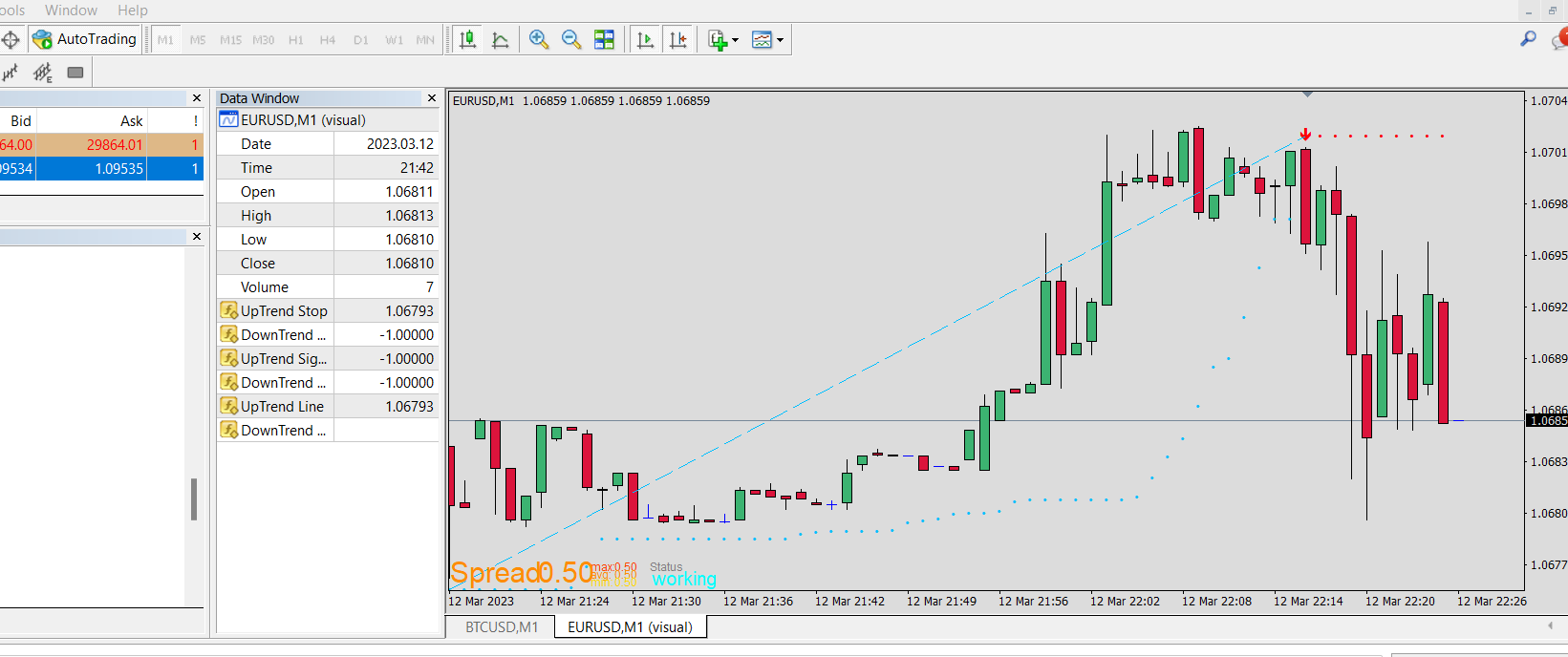Toggle chart auto scroll
The image size is (1568, 657).
pyautogui.click(x=646, y=39)
